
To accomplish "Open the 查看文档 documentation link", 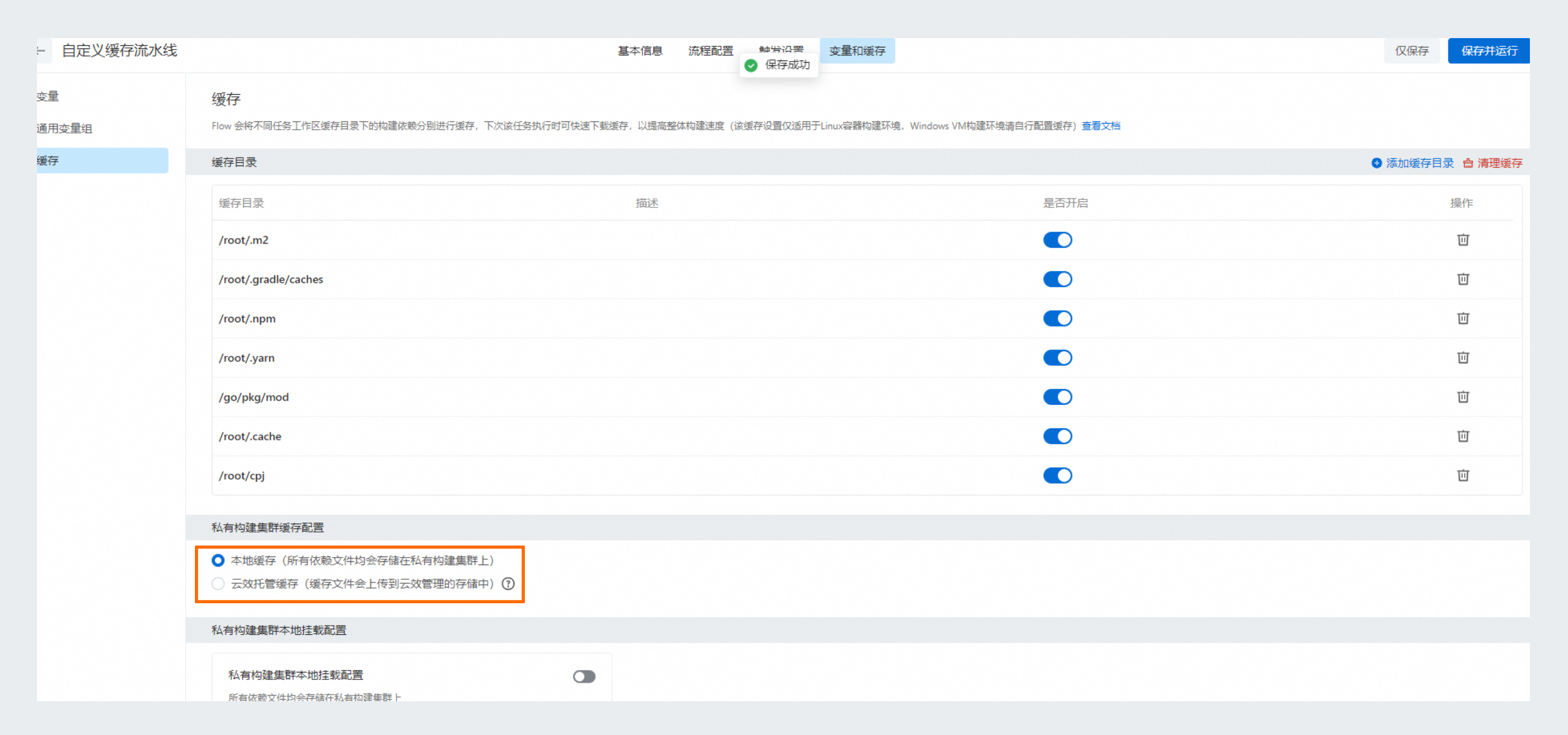I will [1100, 126].
